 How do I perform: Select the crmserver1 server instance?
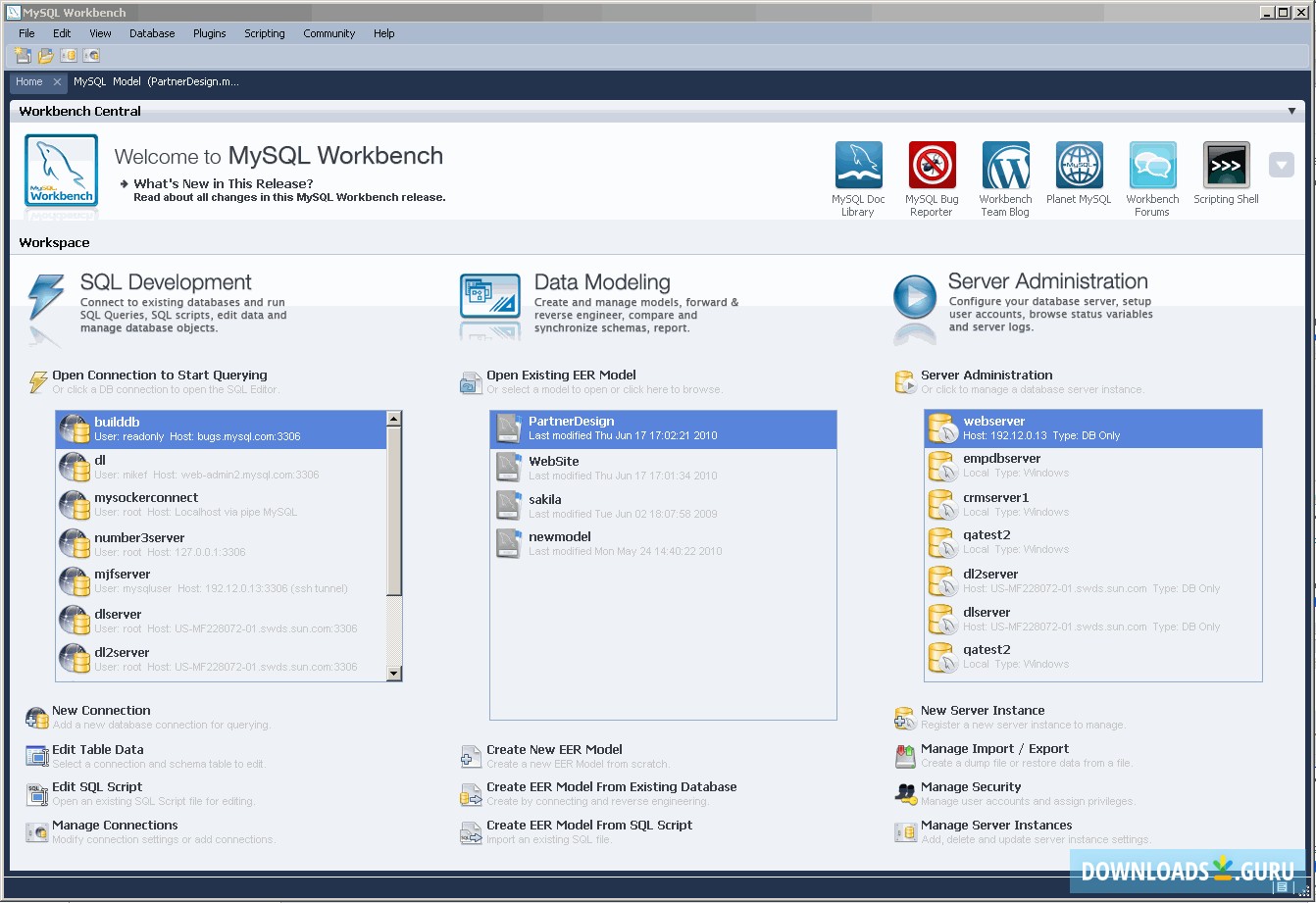pos(1093,504)
